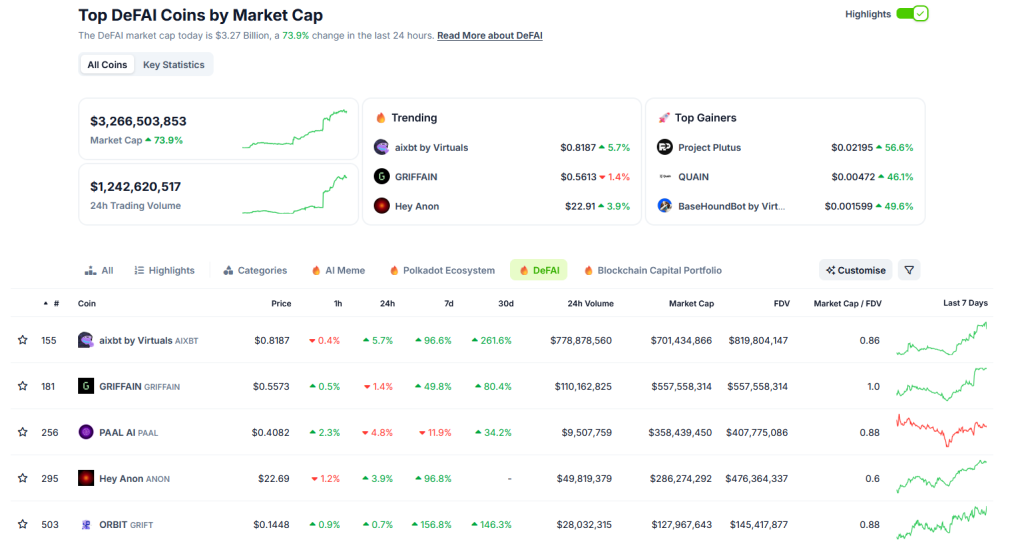The height and width of the screenshot is (544, 1024).
Task: Sort by Market Cap / FDV header
Action: pos(847,303)
